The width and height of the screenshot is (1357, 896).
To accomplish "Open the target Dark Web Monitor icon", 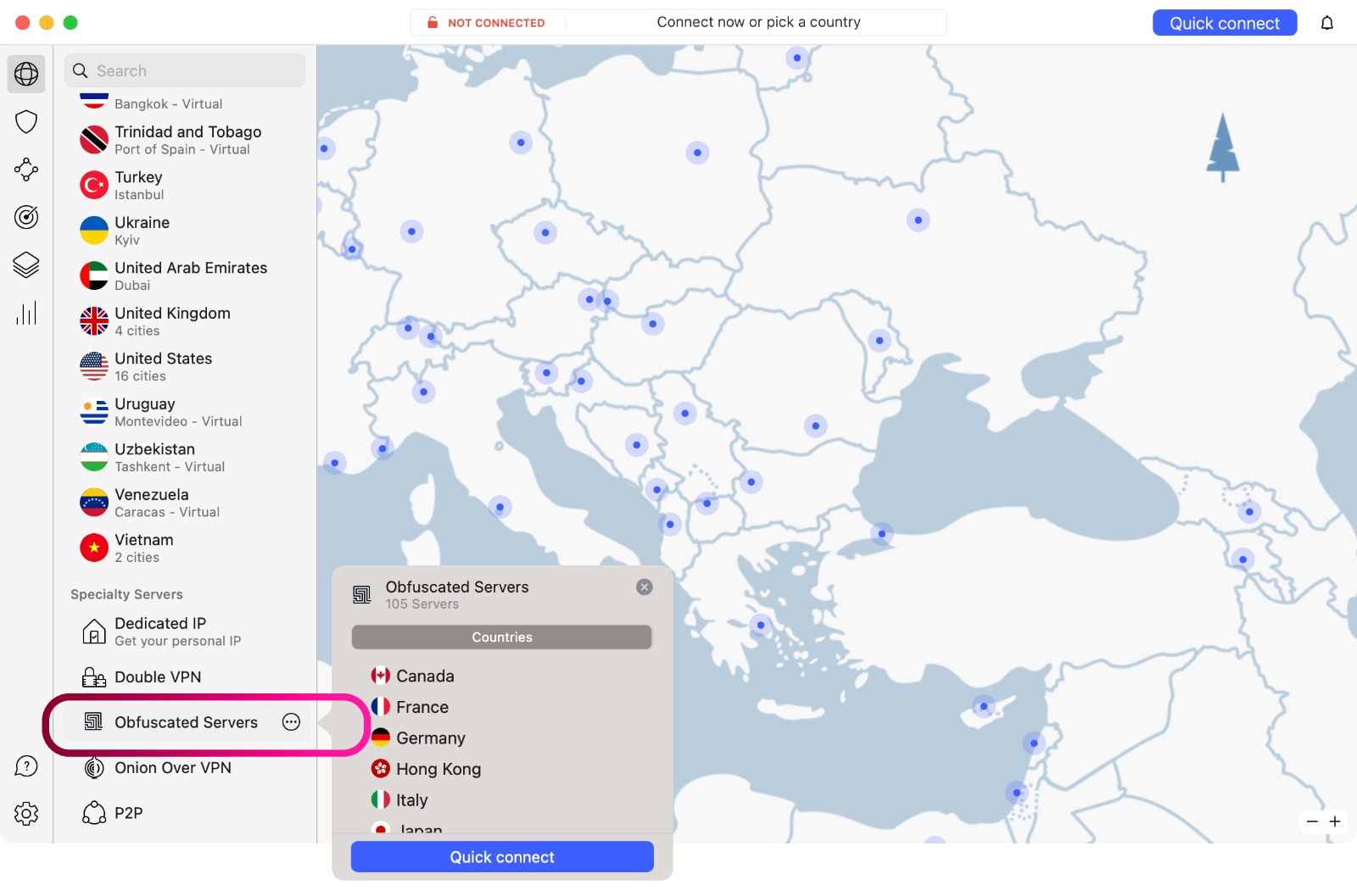I will [26, 217].
